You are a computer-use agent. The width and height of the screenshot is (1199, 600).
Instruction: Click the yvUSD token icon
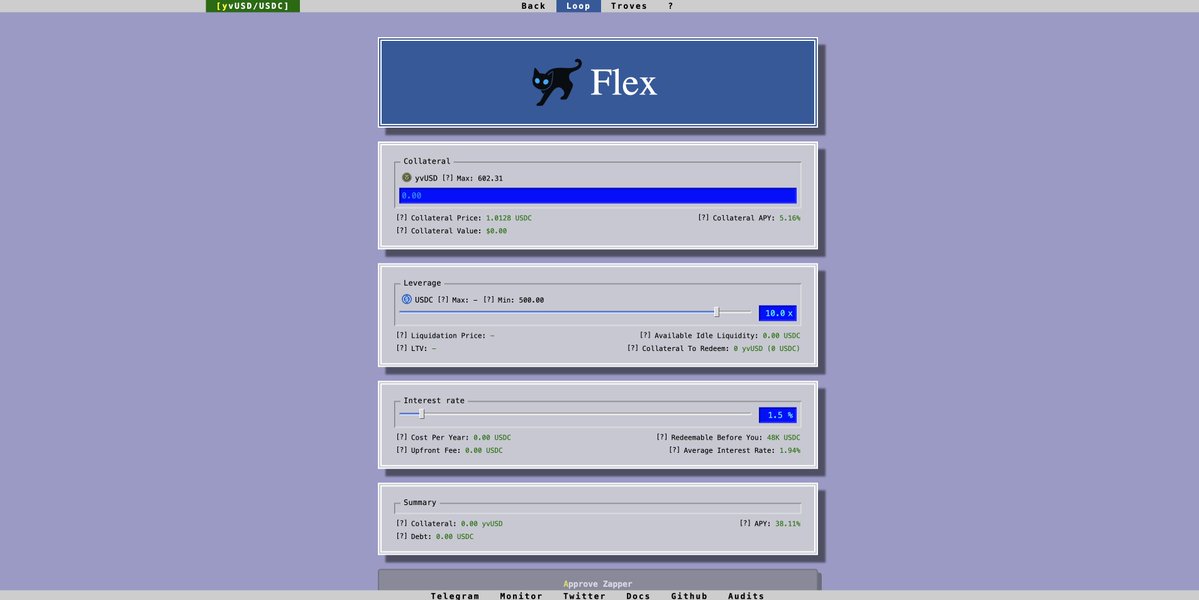[407, 177]
